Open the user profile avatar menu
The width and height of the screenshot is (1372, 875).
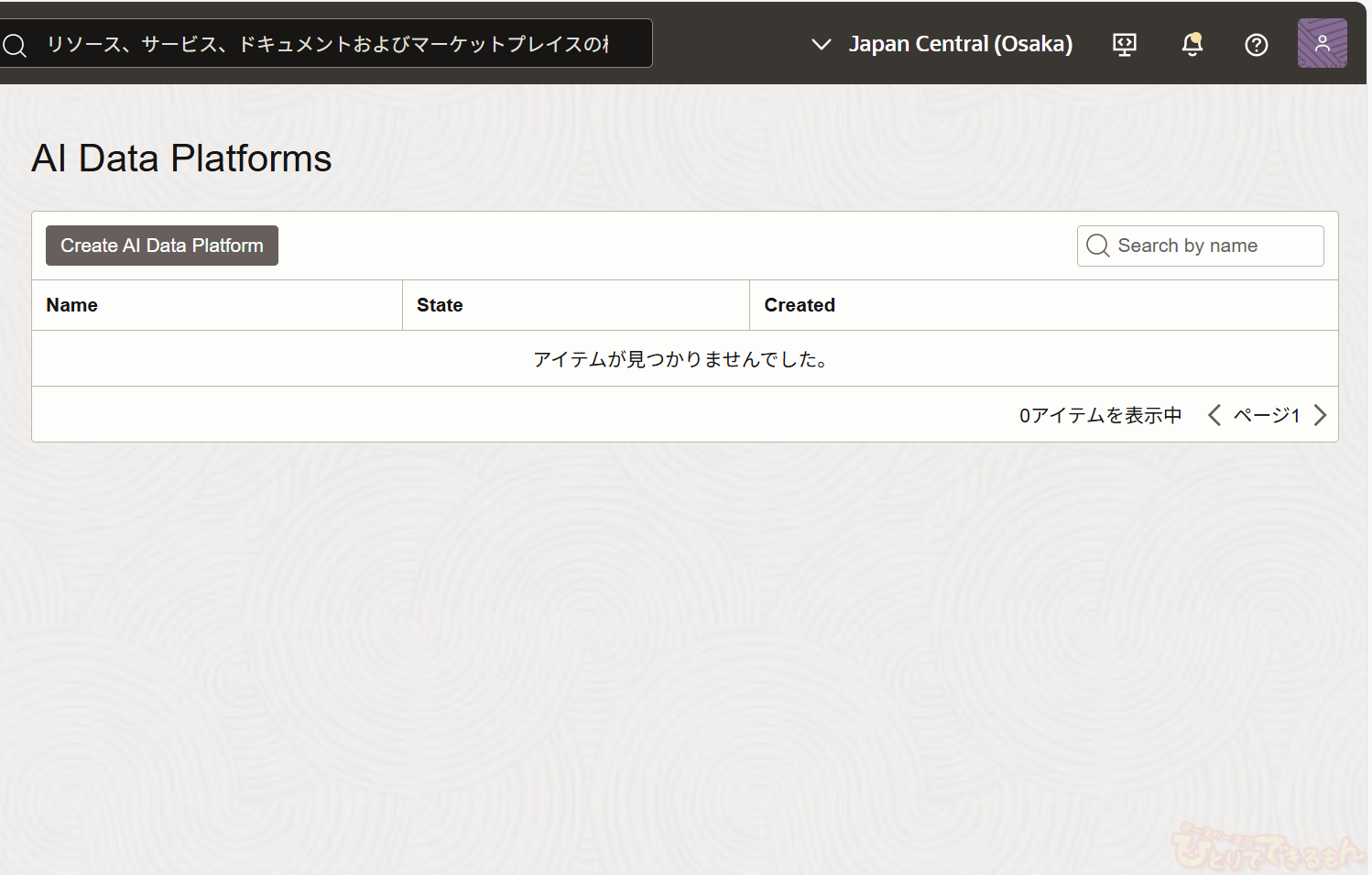pos(1322,43)
